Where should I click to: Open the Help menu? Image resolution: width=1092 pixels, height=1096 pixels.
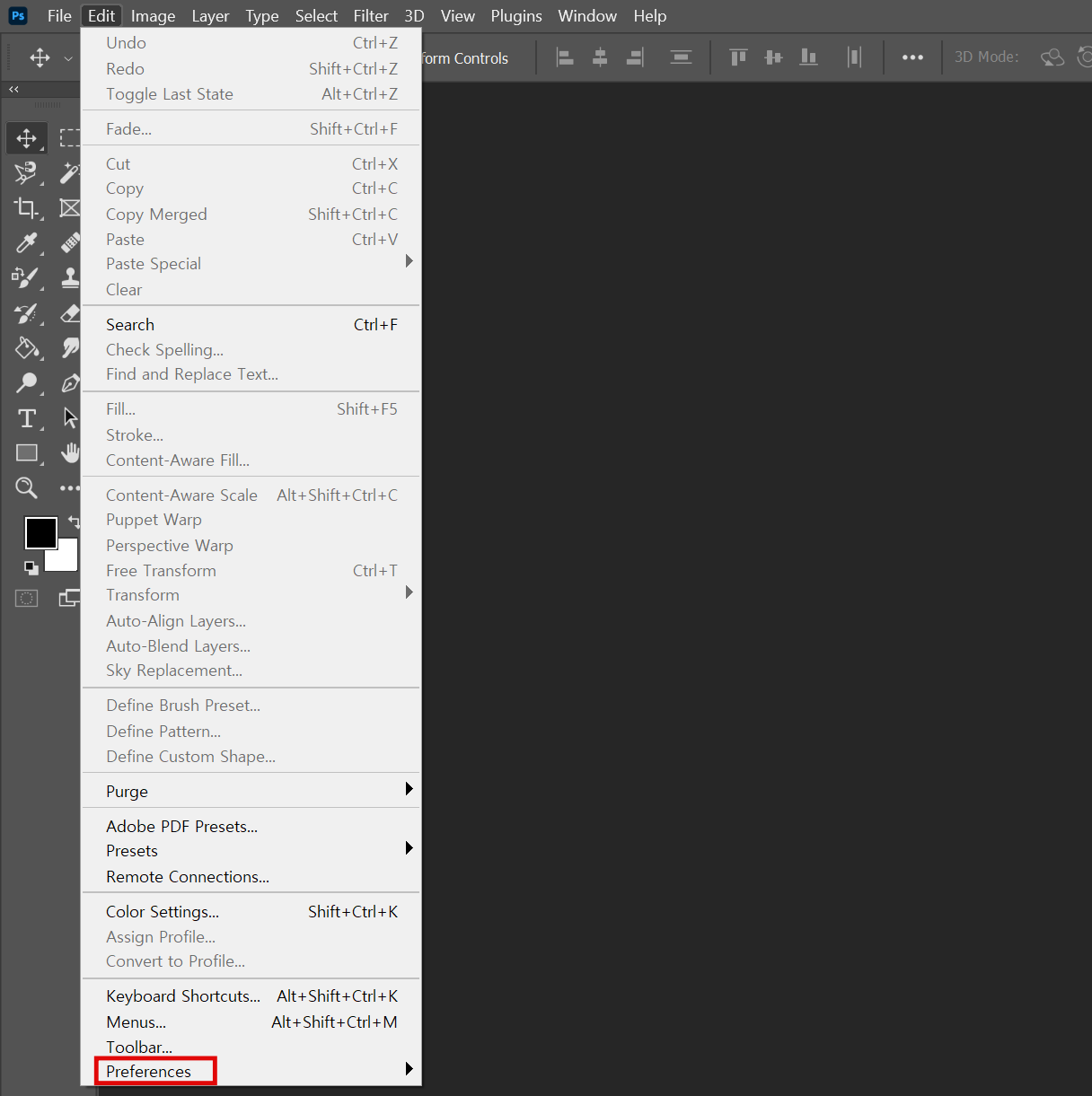tap(649, 16)
